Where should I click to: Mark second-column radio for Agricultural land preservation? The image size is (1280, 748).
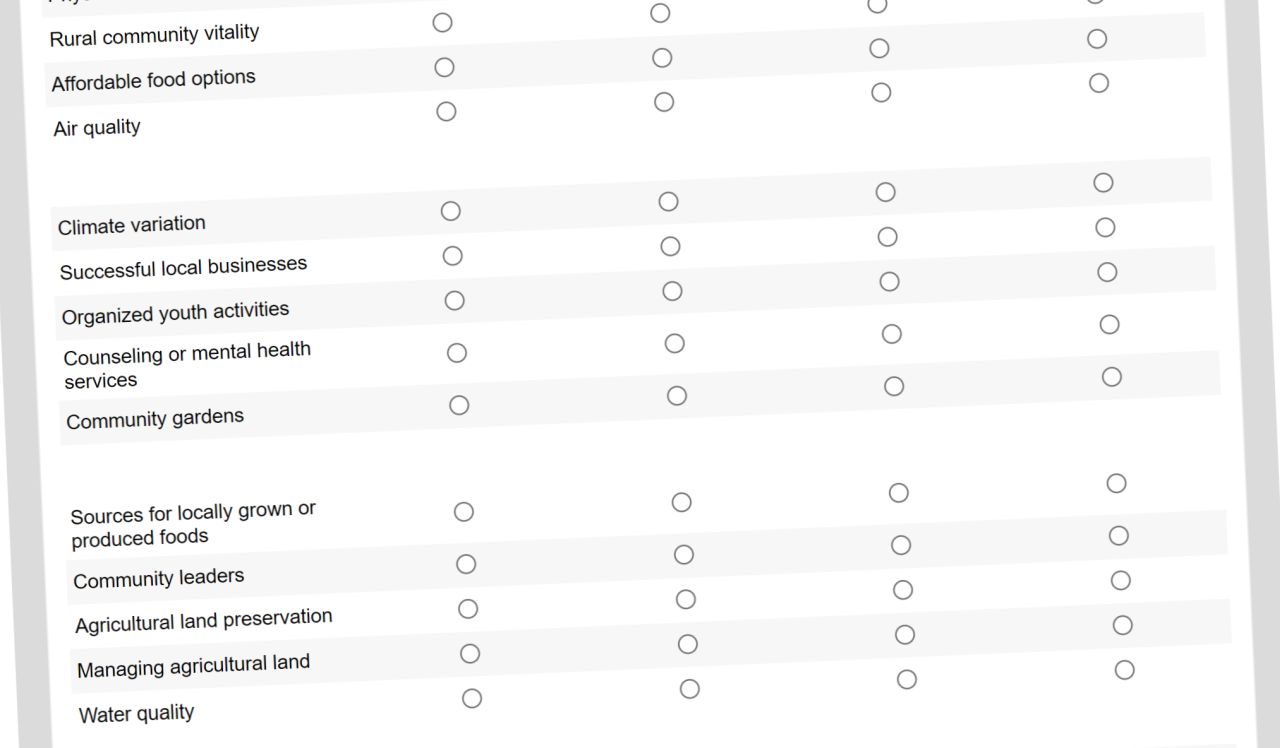686,600
